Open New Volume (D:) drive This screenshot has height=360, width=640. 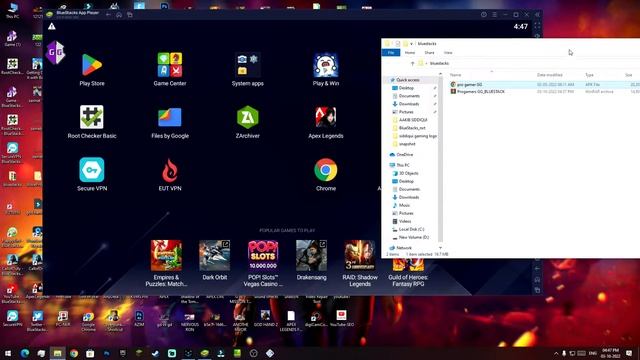click(413, 237)
